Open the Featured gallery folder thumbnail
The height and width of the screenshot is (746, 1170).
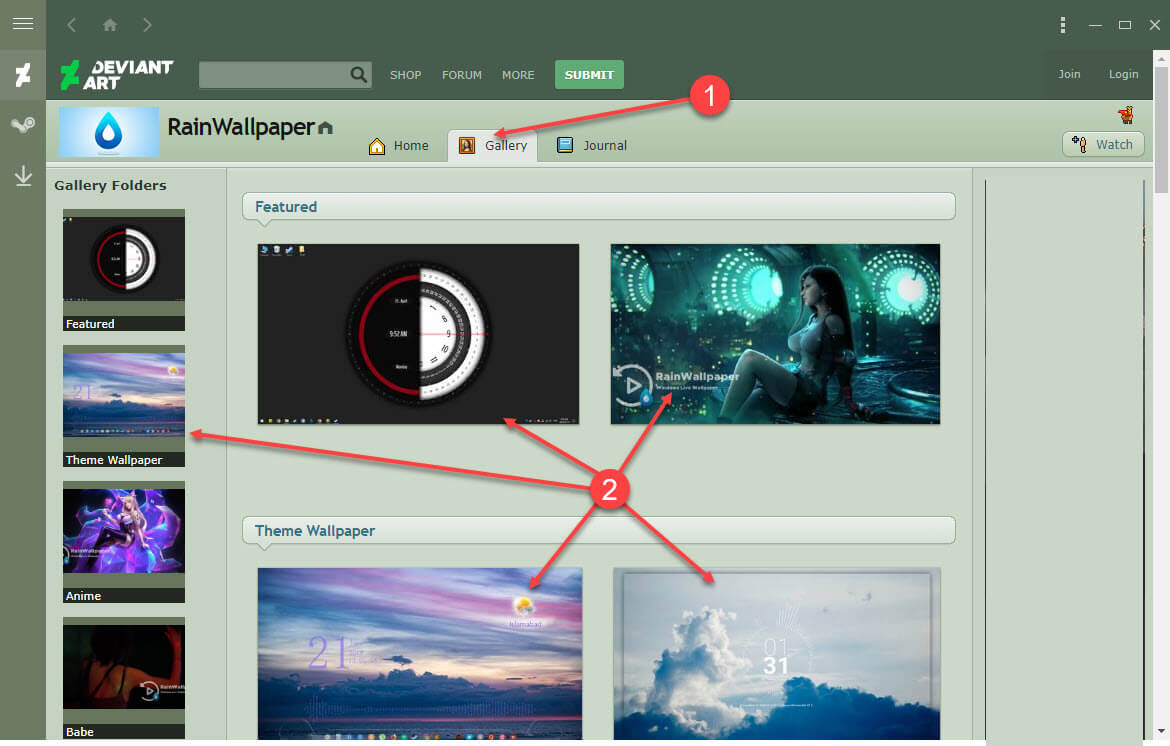124,270
